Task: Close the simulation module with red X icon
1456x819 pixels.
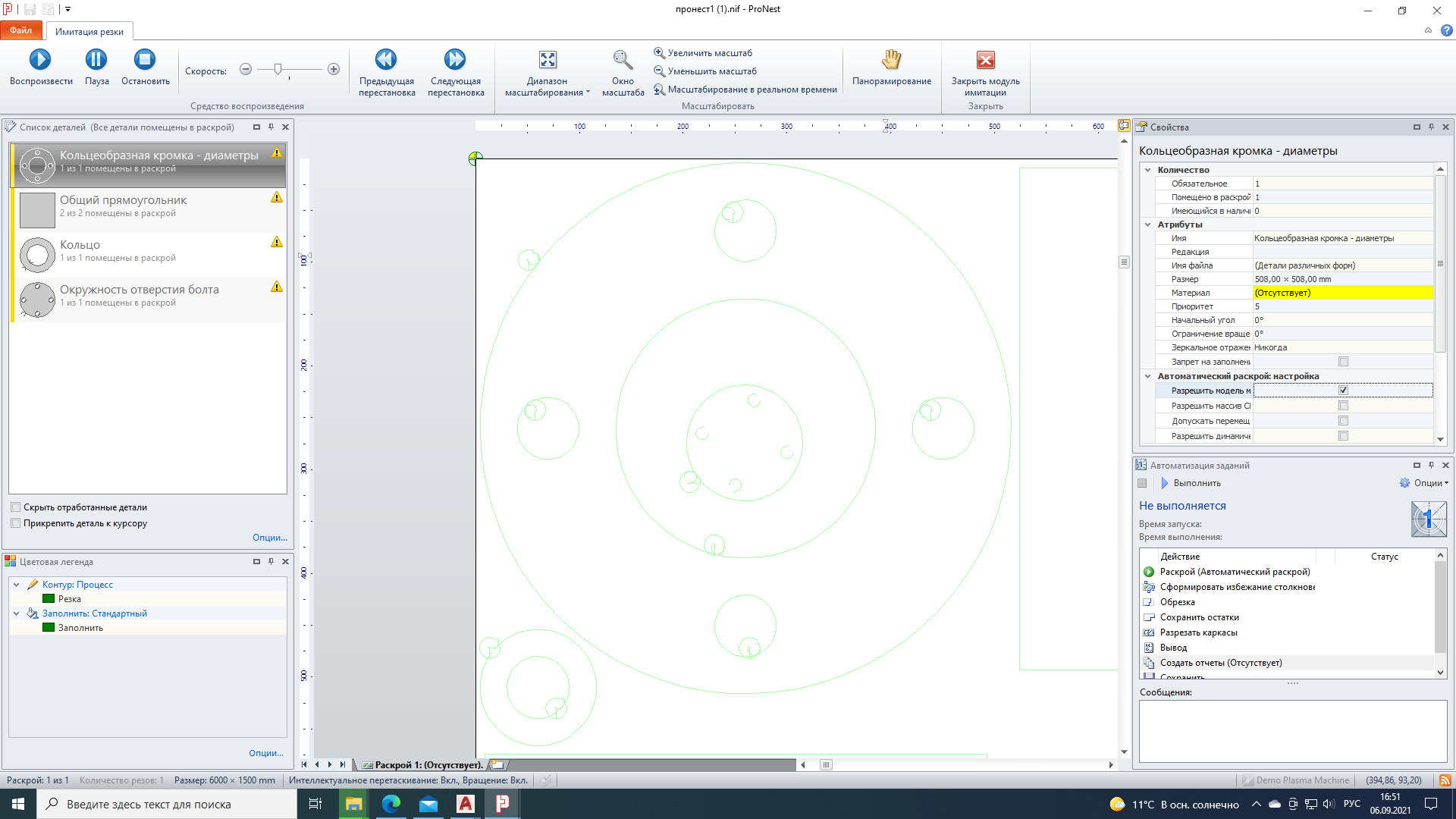Action: [x=985, y=60]
